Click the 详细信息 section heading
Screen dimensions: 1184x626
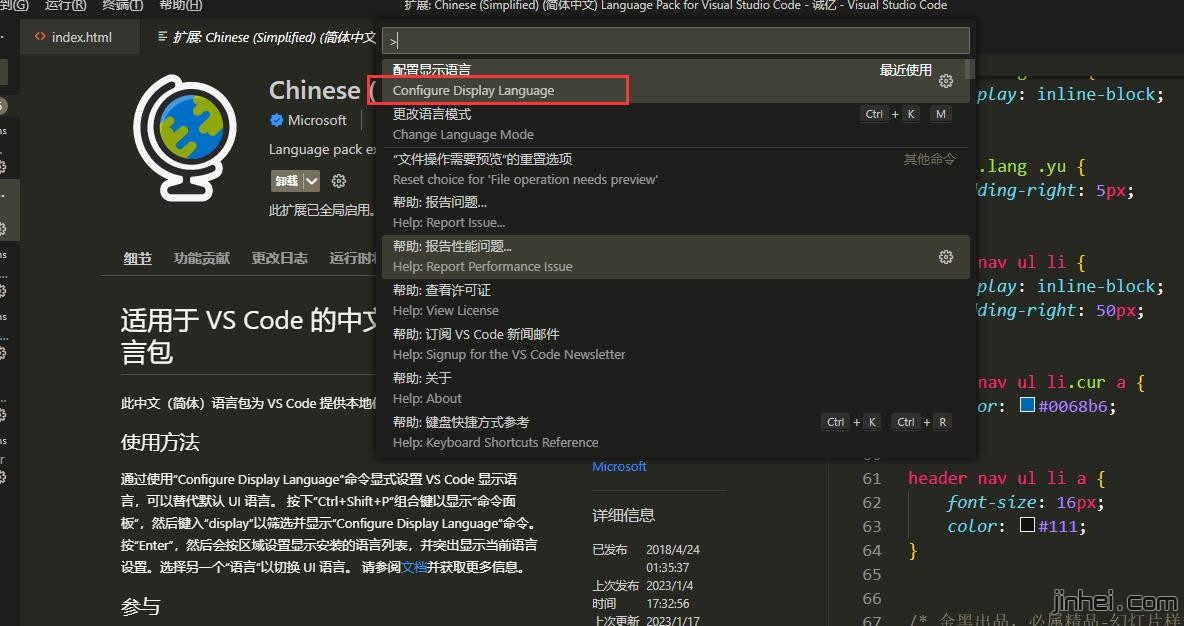click(x=624, y=516)
